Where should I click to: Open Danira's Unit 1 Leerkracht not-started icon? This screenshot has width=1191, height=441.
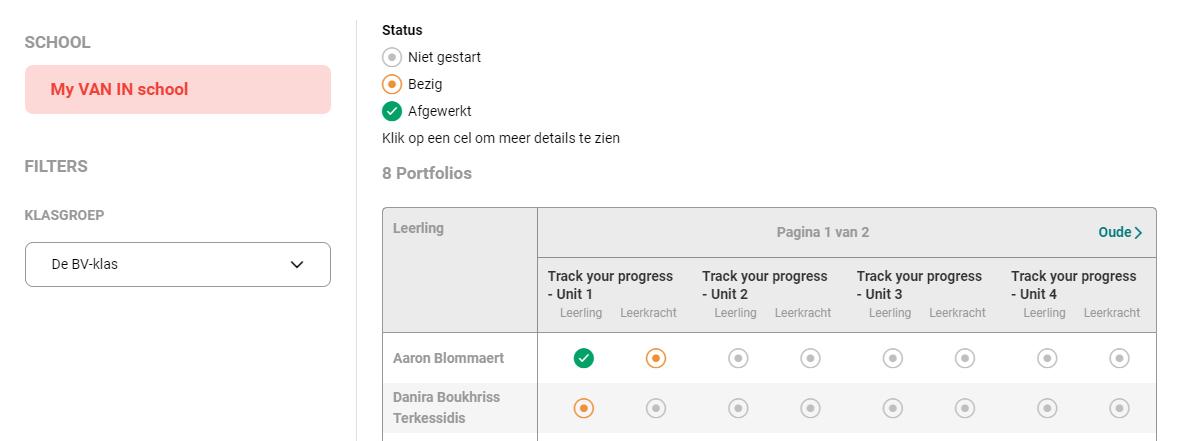click(x=656, y=408)
